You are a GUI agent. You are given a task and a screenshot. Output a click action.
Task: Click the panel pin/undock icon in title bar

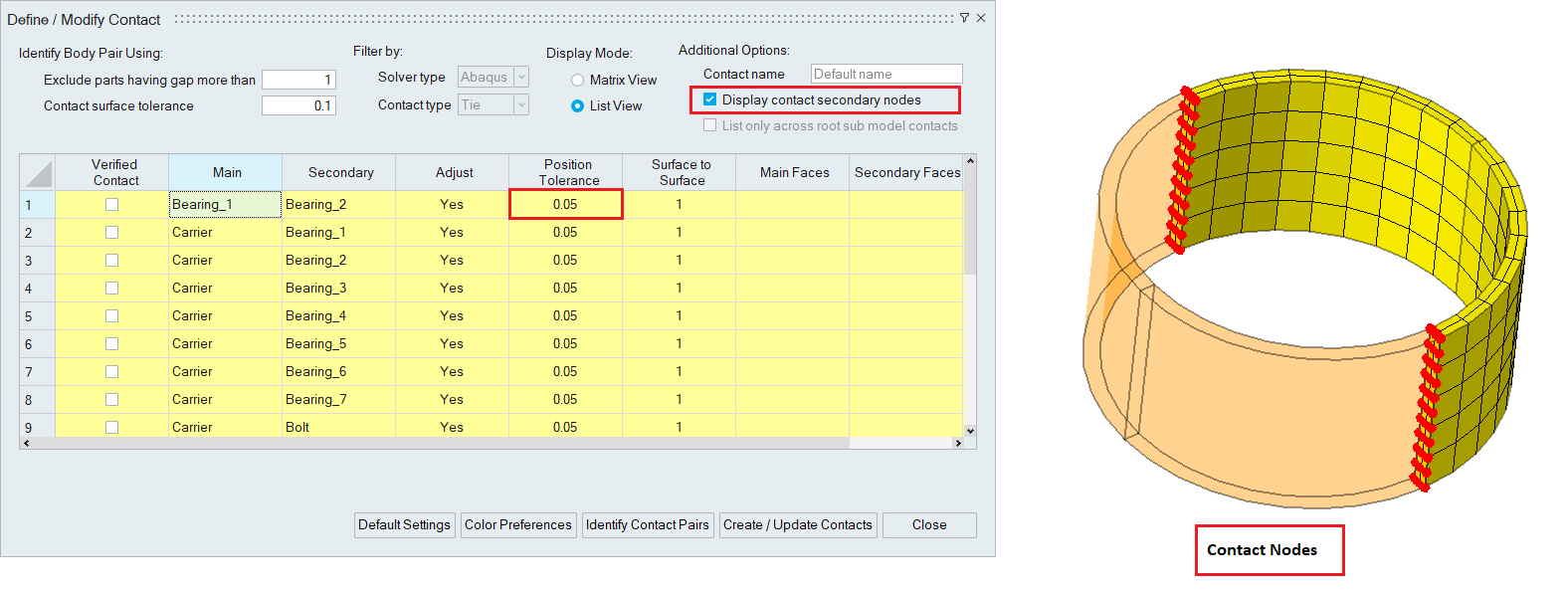964,18
